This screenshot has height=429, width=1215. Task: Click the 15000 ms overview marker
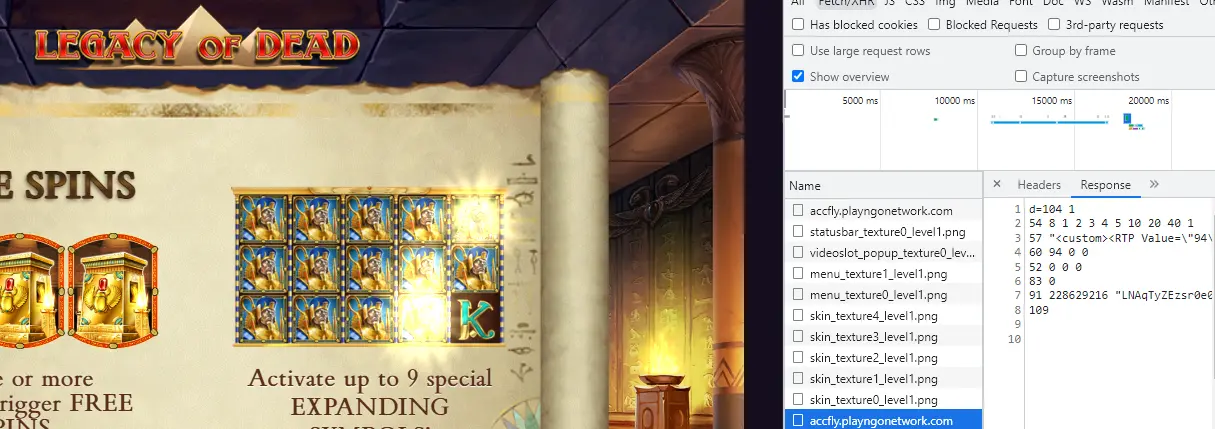click(x=1051, y=101)
